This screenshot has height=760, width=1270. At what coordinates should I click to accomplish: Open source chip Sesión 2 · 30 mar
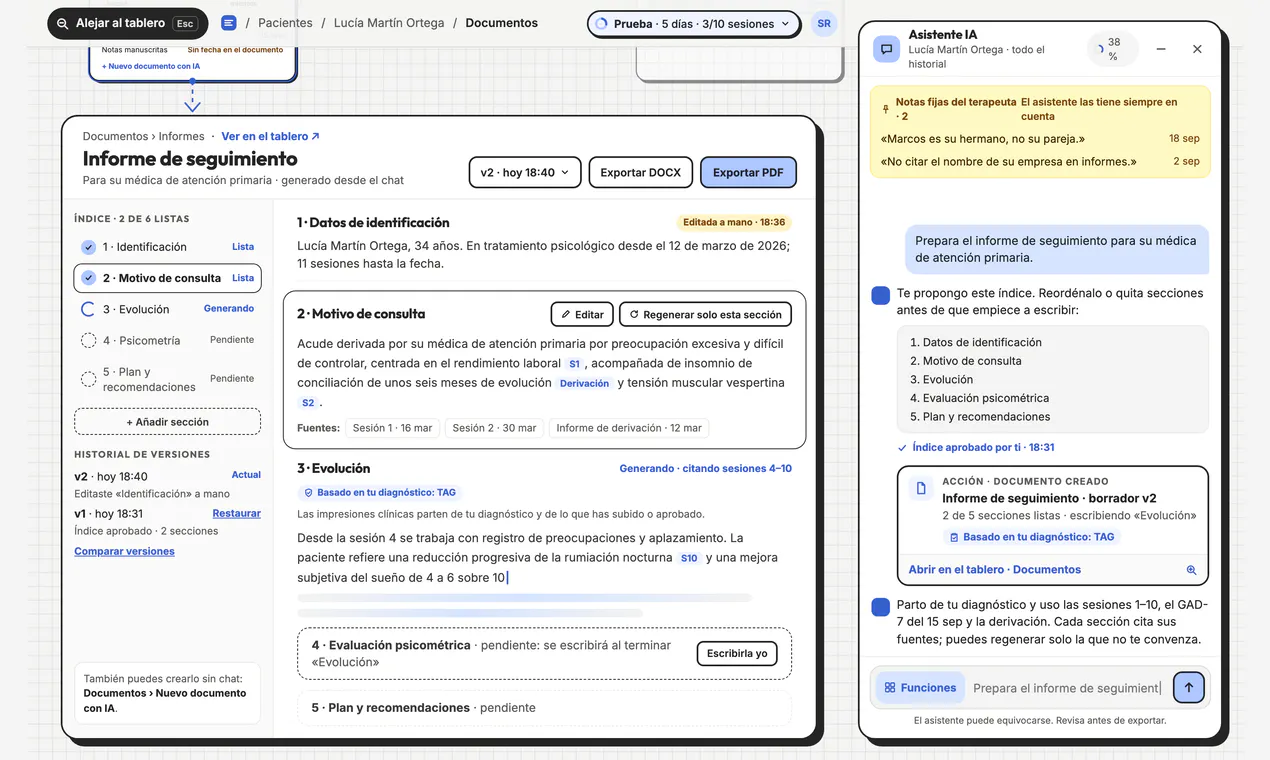pos(494,428)
